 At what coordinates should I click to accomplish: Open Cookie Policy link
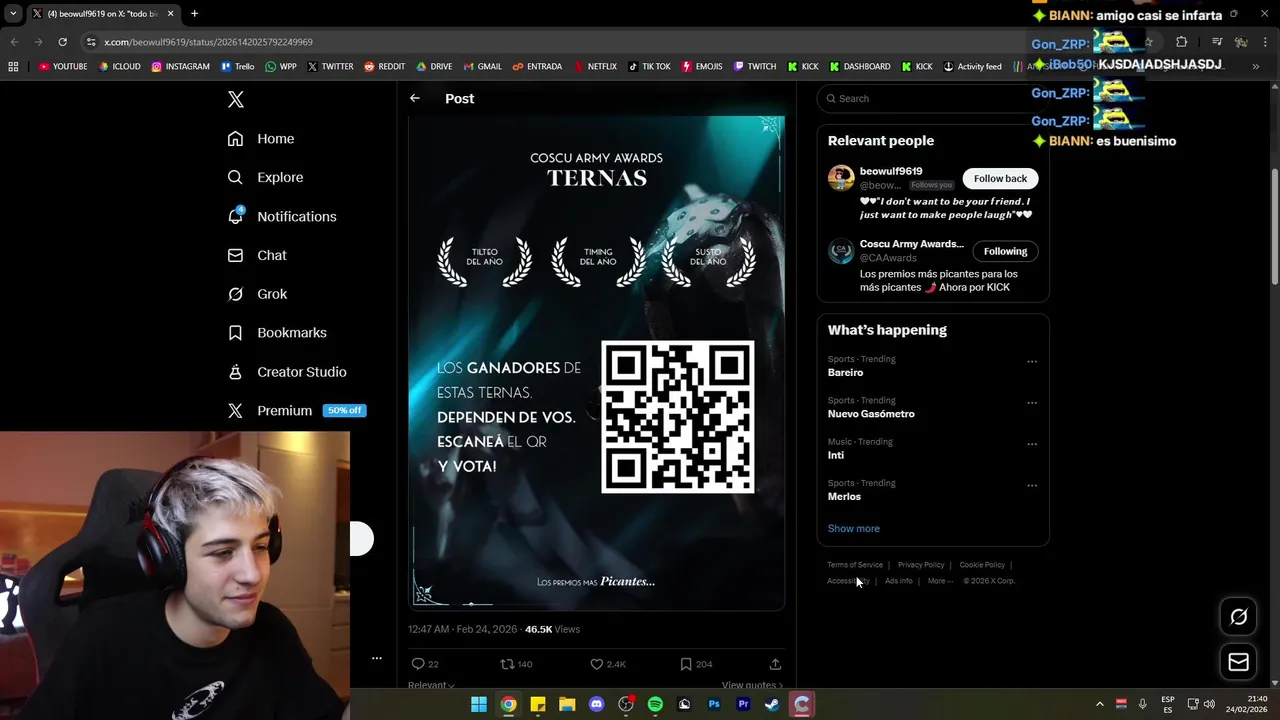pyautogui.click(x=982, y=565)
